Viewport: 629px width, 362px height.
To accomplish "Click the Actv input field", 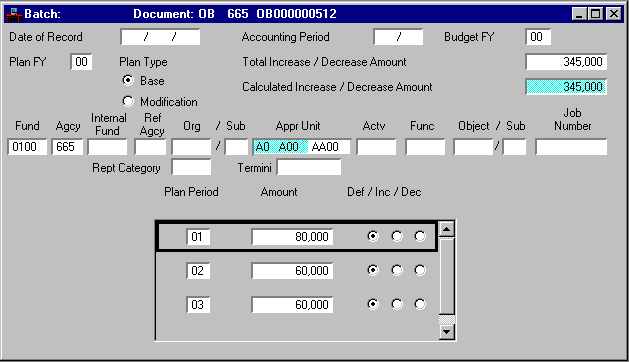I will coord(376,147).
